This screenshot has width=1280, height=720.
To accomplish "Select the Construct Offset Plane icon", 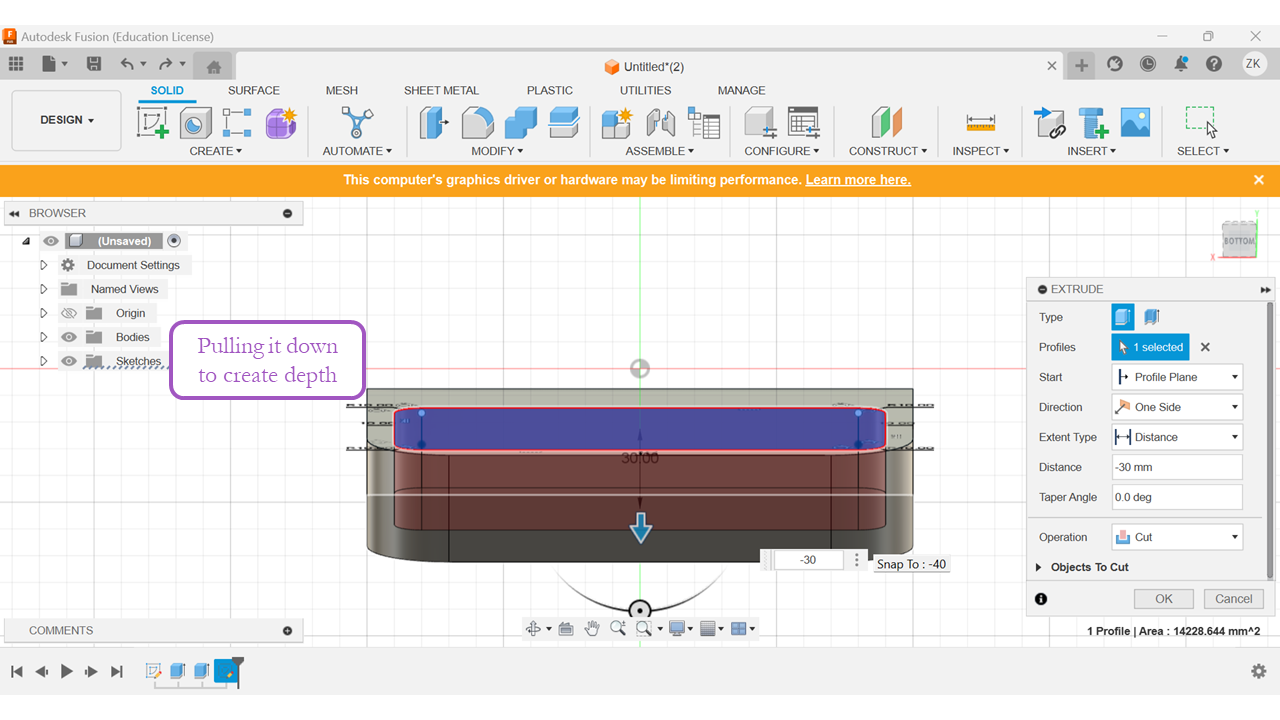I will tap(887, 123).
